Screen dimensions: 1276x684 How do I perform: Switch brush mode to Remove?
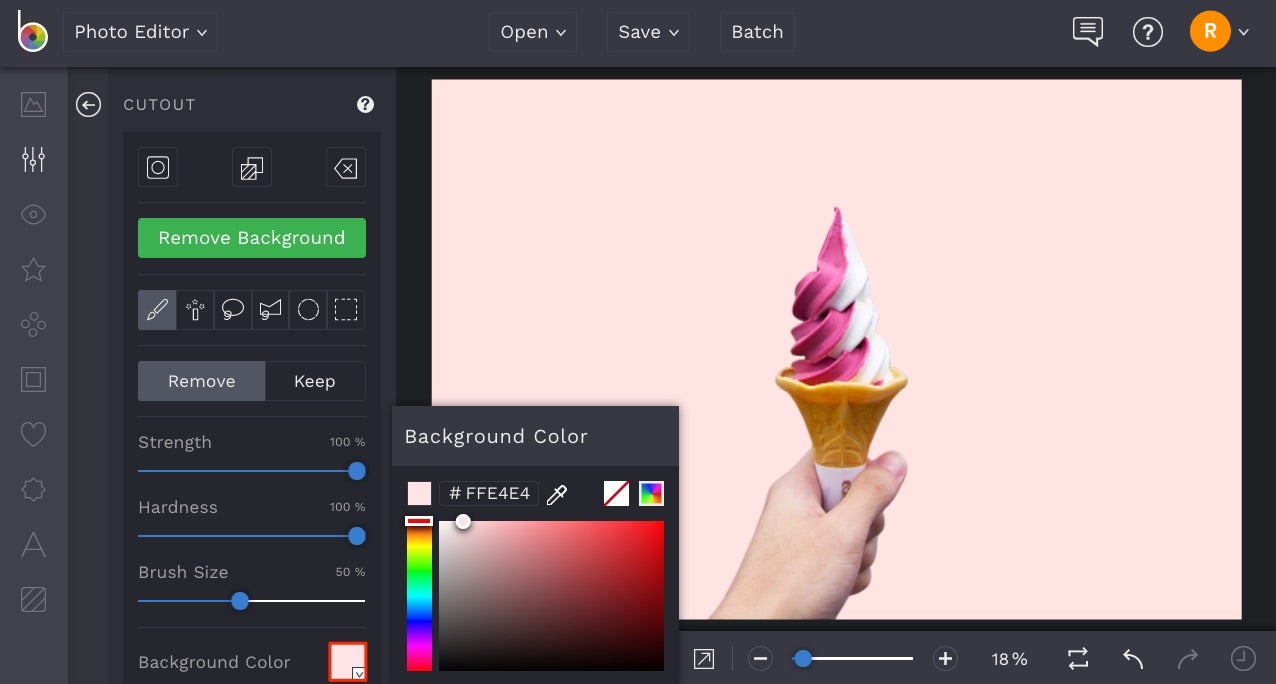pos(201,381)
